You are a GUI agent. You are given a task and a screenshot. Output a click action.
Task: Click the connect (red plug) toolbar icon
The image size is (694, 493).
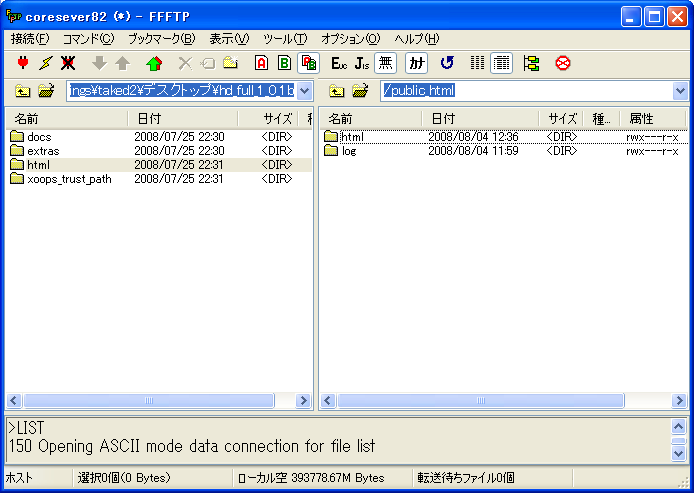(x=23, y=63)
